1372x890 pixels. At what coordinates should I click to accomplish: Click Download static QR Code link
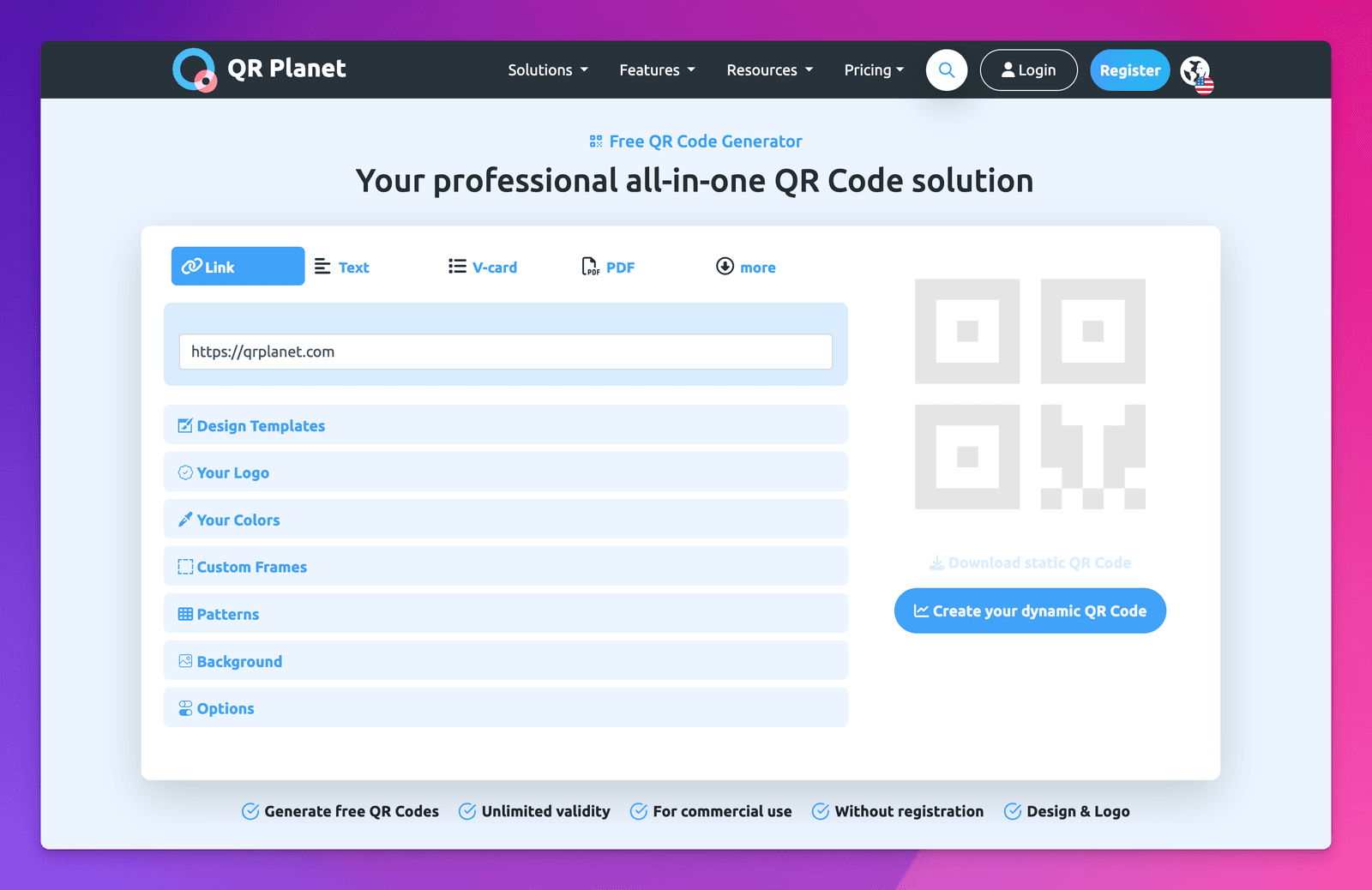click(x=1030, y=562)
